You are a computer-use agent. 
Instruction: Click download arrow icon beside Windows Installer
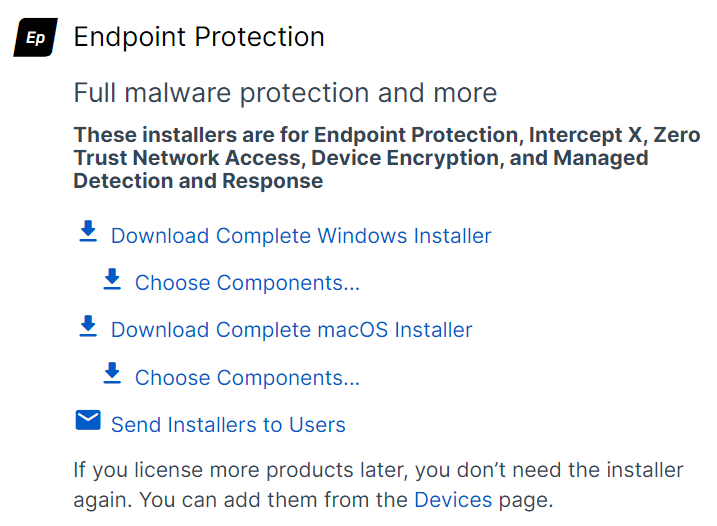pyautogui.click(x=88, y=233)
